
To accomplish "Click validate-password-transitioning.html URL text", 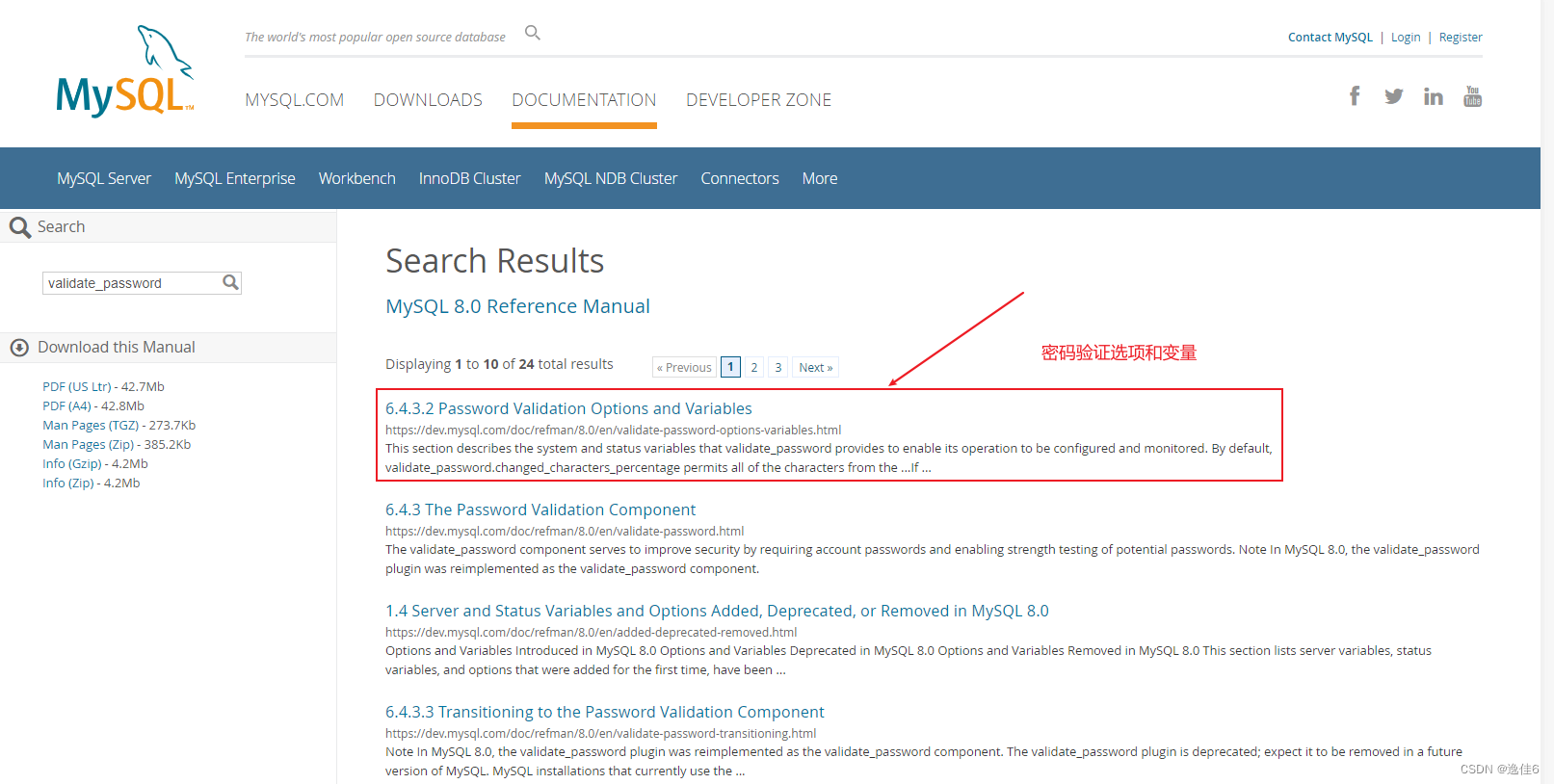I will coord(601,733).
